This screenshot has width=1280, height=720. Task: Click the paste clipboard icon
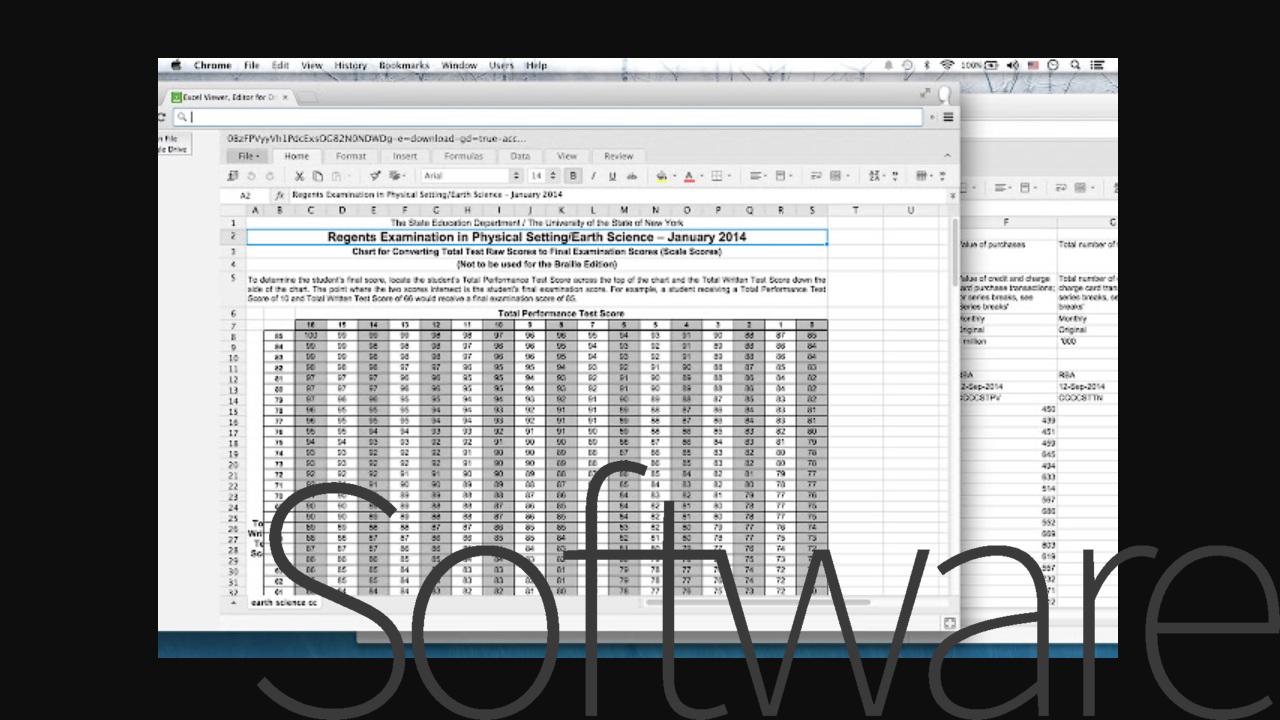[336, 176]
